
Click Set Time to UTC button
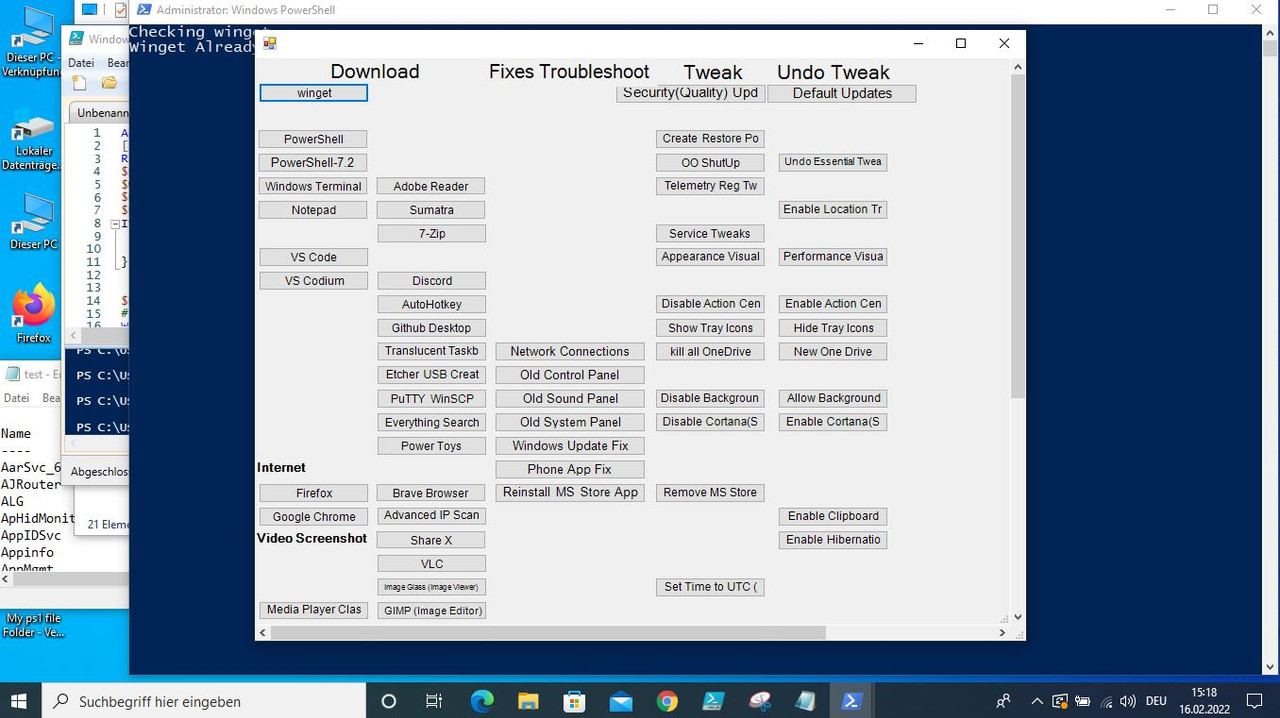point(710,587)
